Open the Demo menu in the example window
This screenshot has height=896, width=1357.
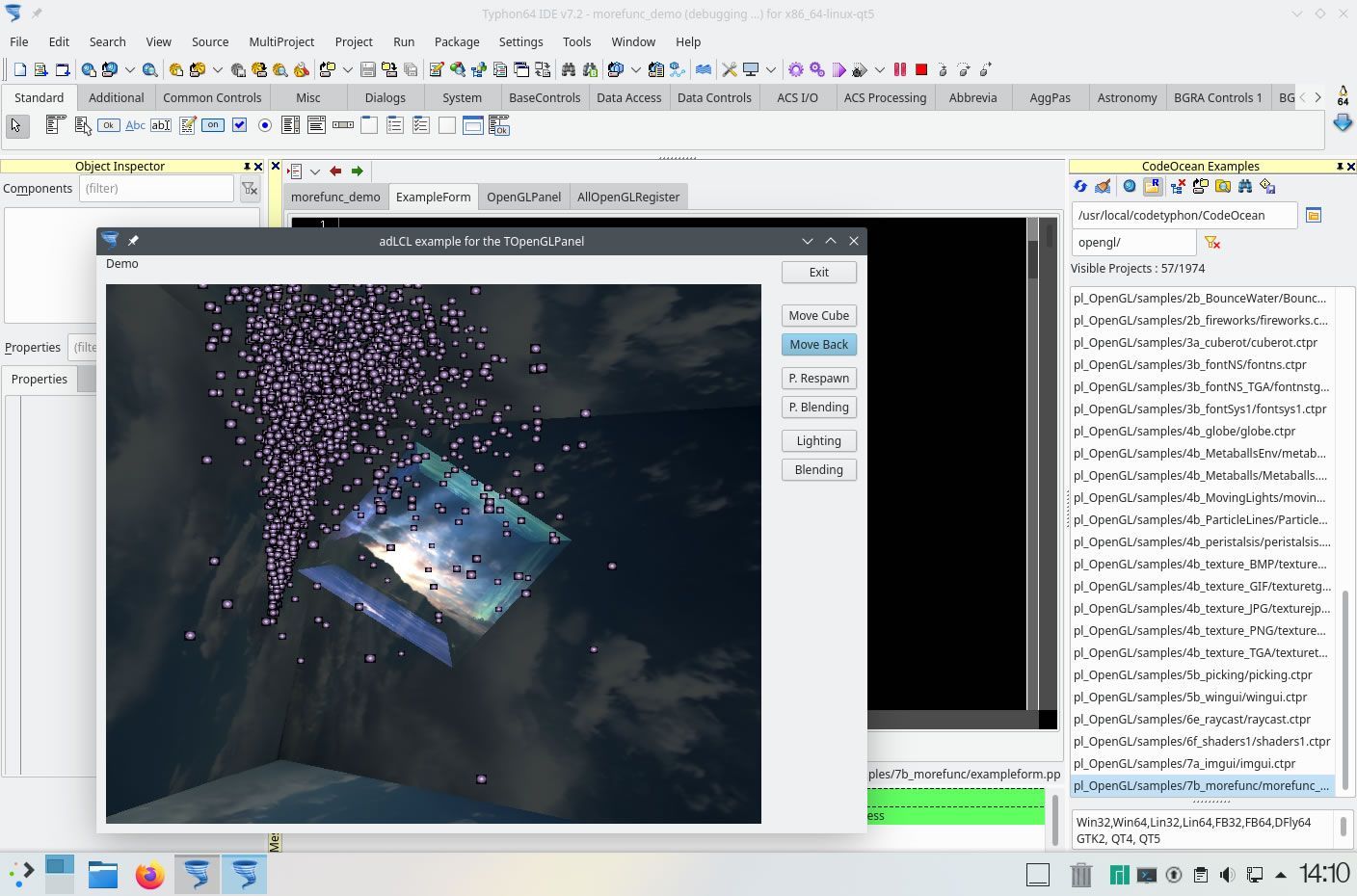pyautogui.click(x=122, y=264)
